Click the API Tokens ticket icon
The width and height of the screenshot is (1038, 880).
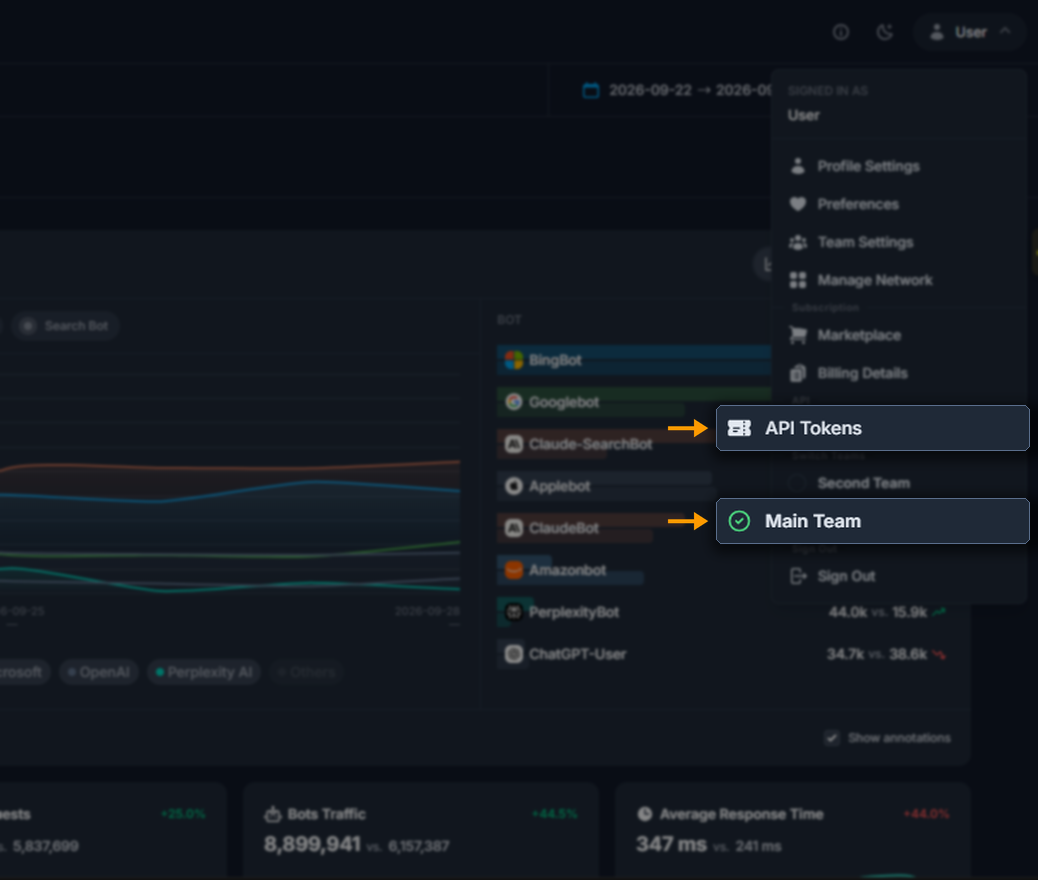pos(739,428)
